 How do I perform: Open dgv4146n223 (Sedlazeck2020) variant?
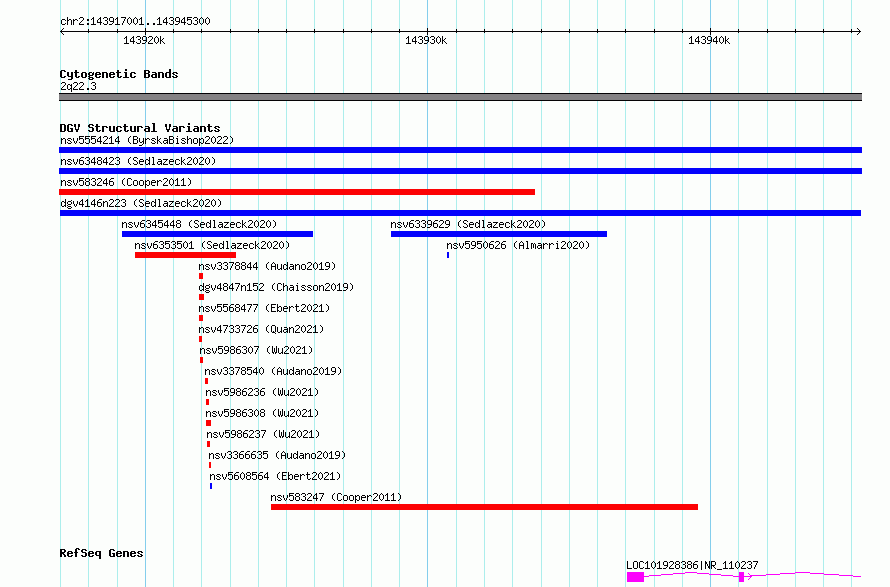point(141,203)
